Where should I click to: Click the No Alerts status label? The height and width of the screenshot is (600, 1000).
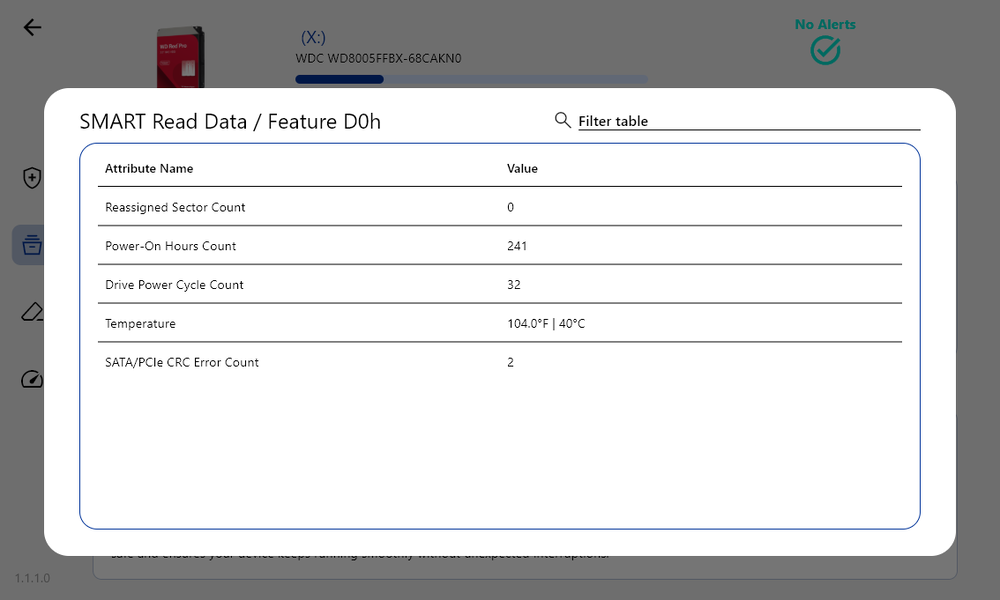pos(825,24)
